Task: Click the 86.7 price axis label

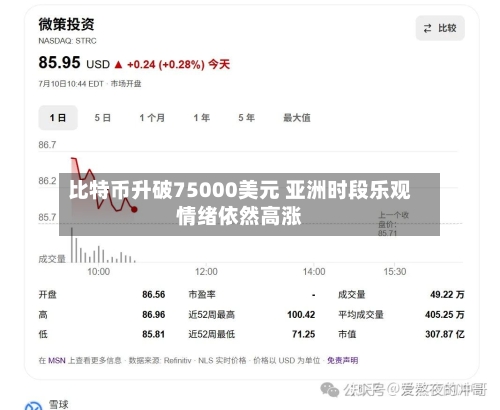Action: click(x=47, y=145)
